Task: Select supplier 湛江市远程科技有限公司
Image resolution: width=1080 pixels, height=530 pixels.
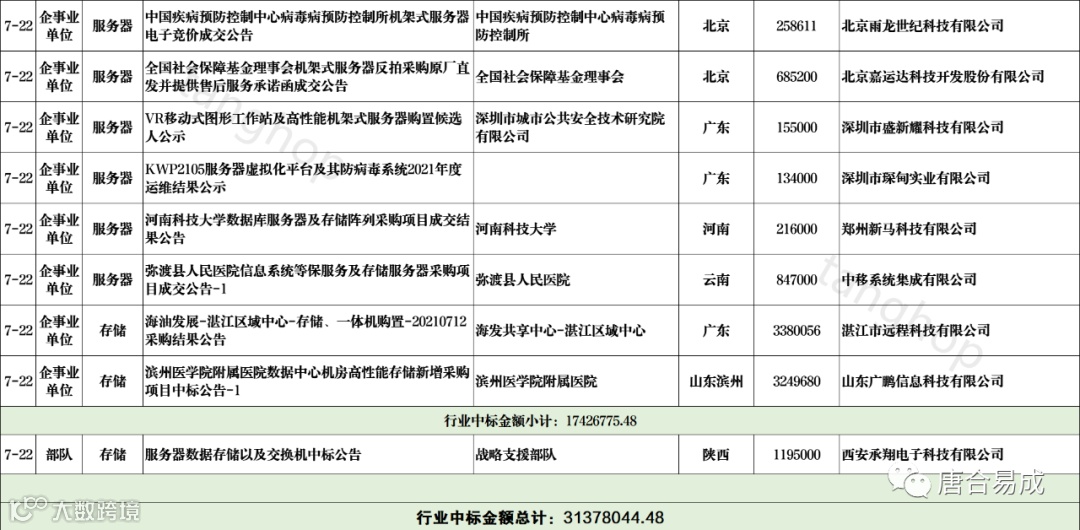Action: click(915, 330)
